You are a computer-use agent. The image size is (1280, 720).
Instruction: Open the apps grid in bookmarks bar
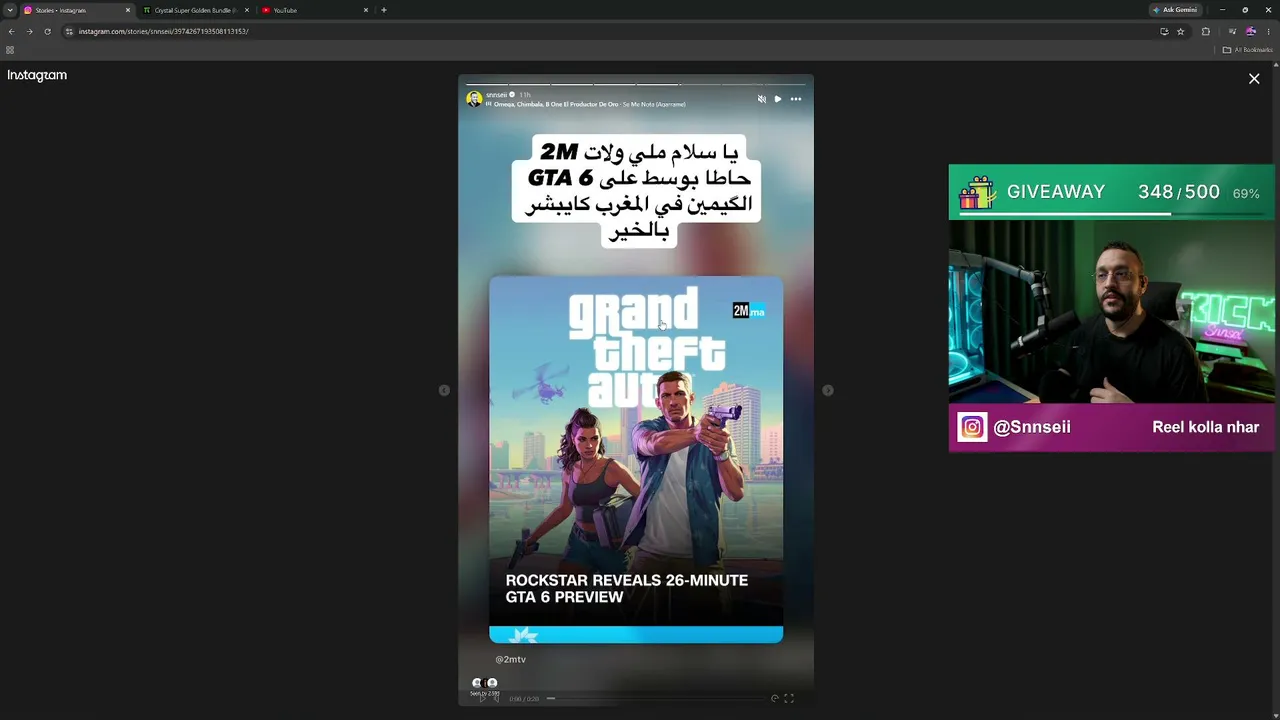tap(10, 50)
